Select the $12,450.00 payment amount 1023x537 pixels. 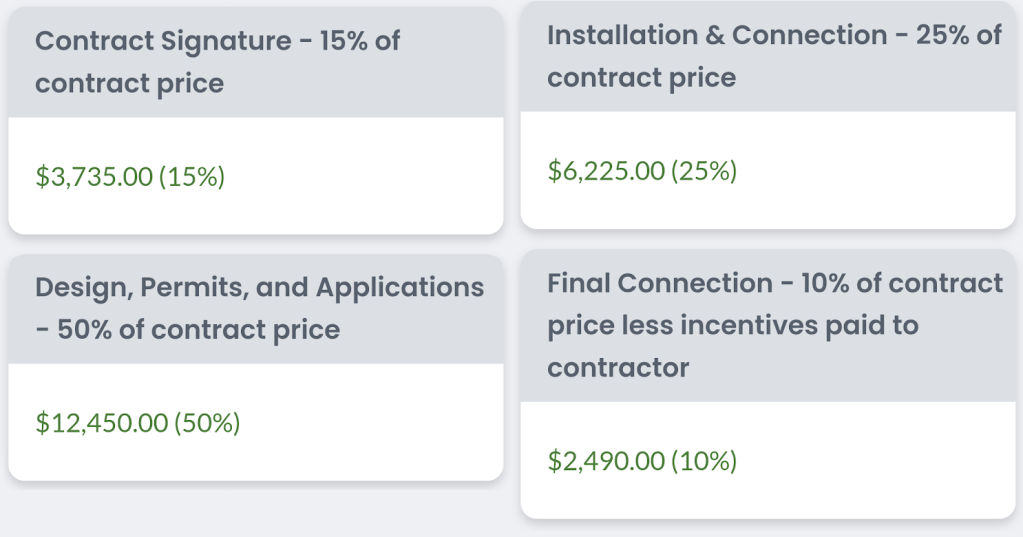pyautogui.click(x=102, y=423)
